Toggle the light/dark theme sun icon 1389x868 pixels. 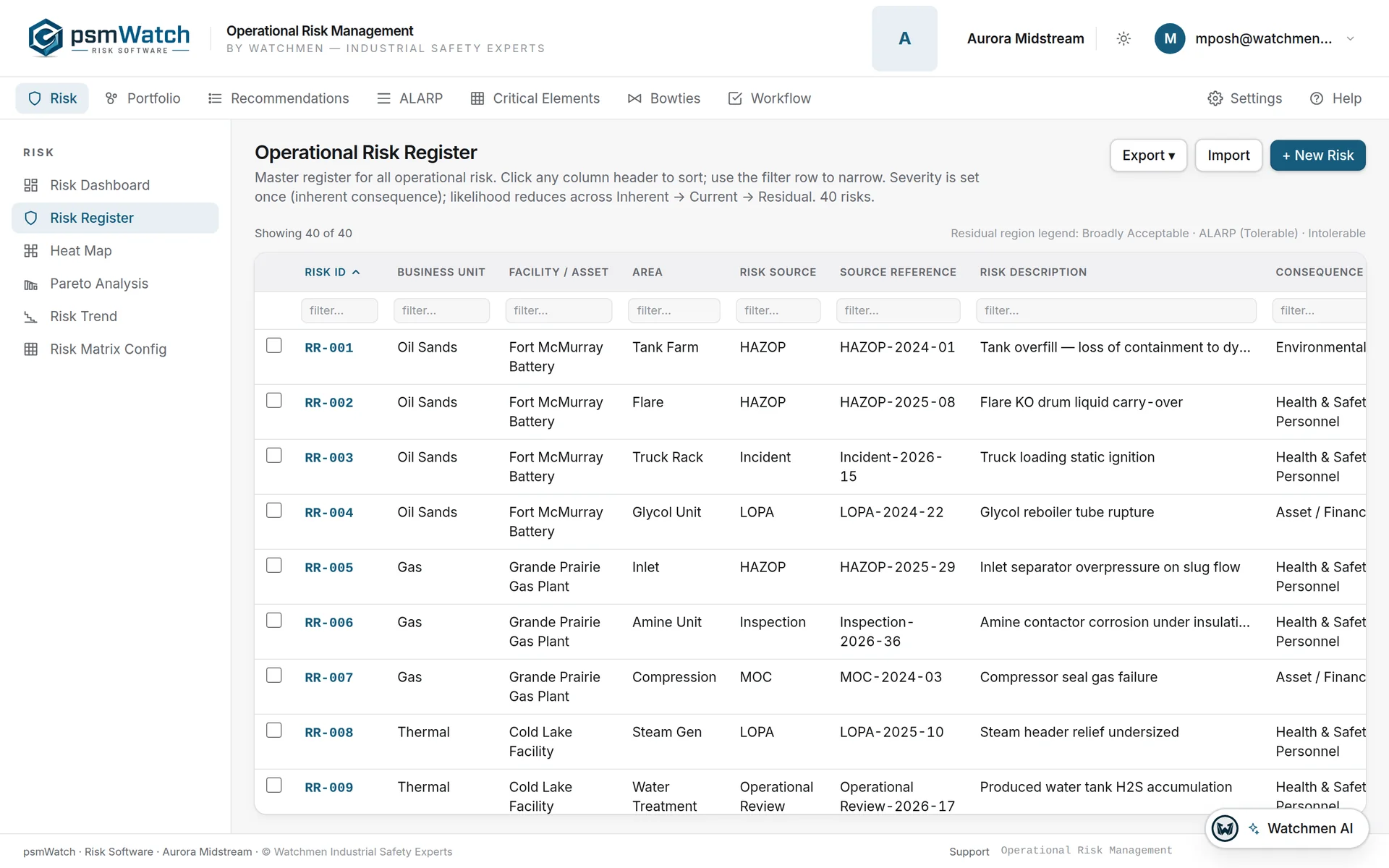click(1123, 38)
